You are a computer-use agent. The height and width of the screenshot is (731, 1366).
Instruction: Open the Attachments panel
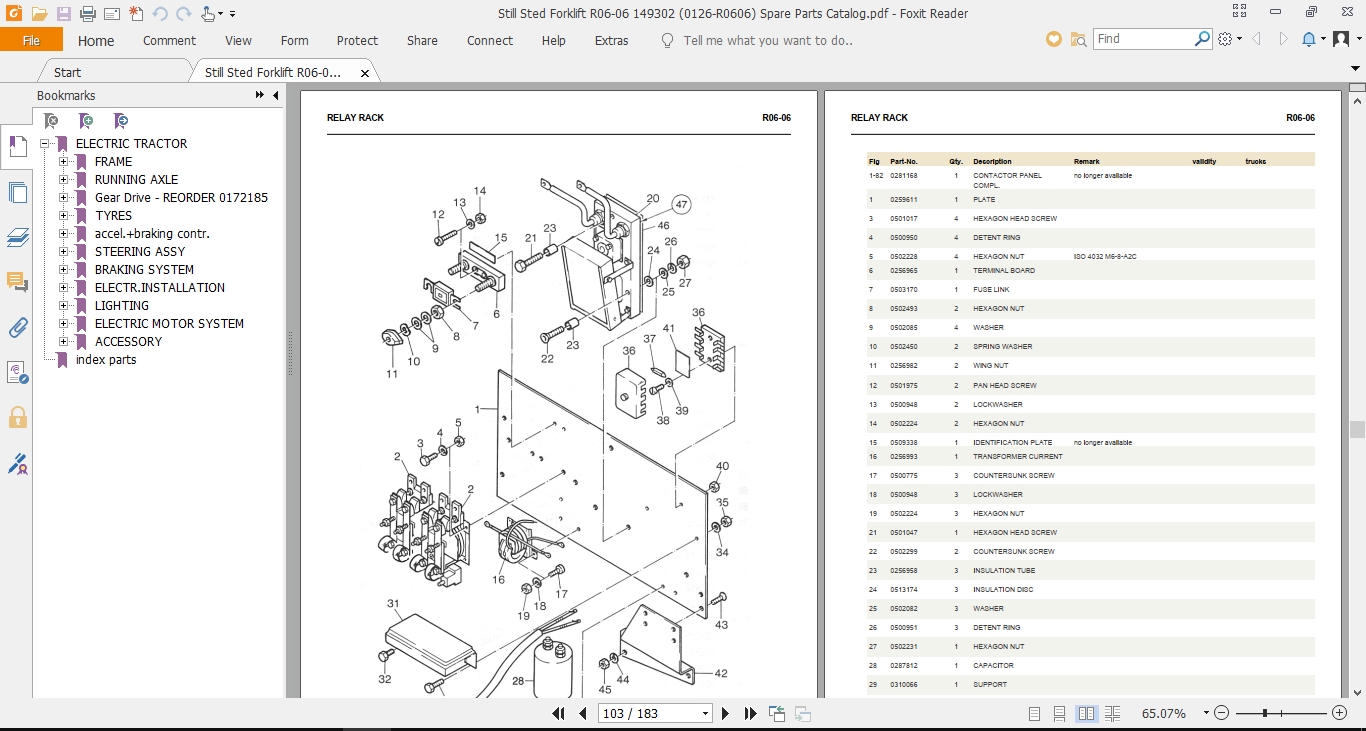tap(17, 327)
